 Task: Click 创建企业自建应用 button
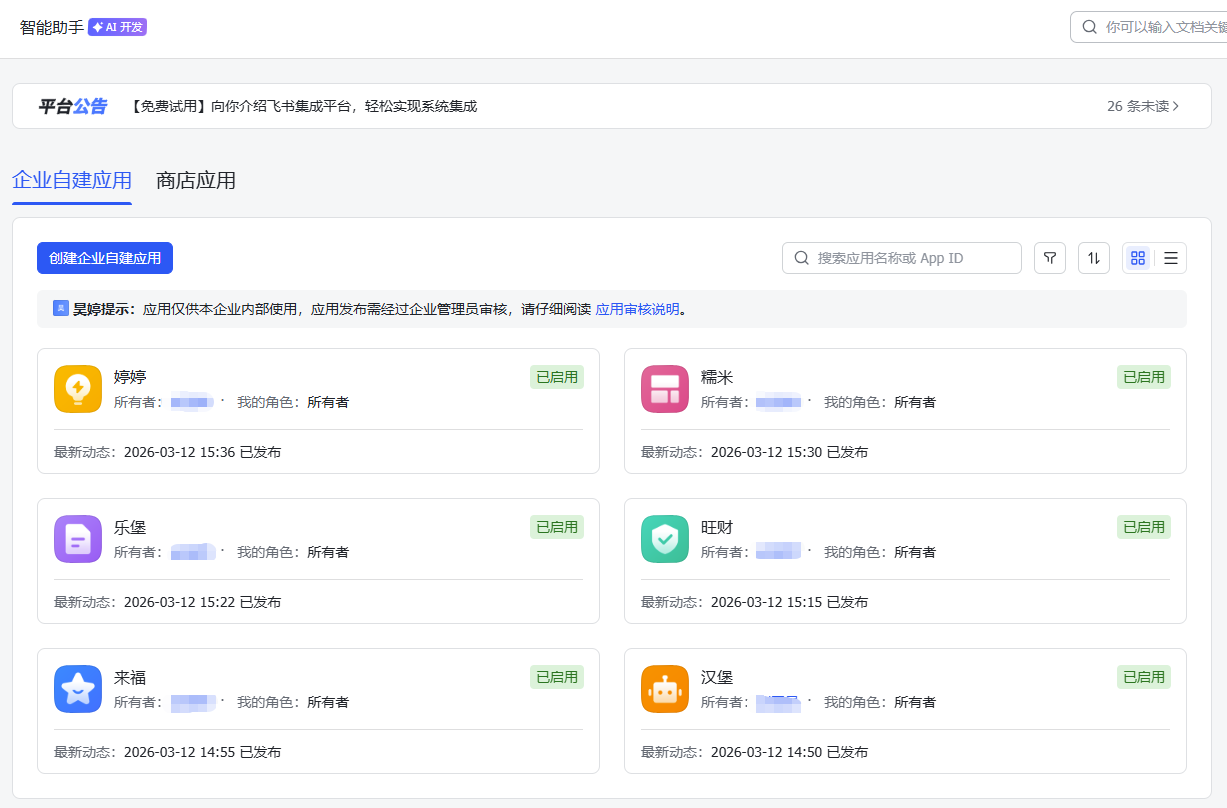pyautogui.click(x=105, y=258)
